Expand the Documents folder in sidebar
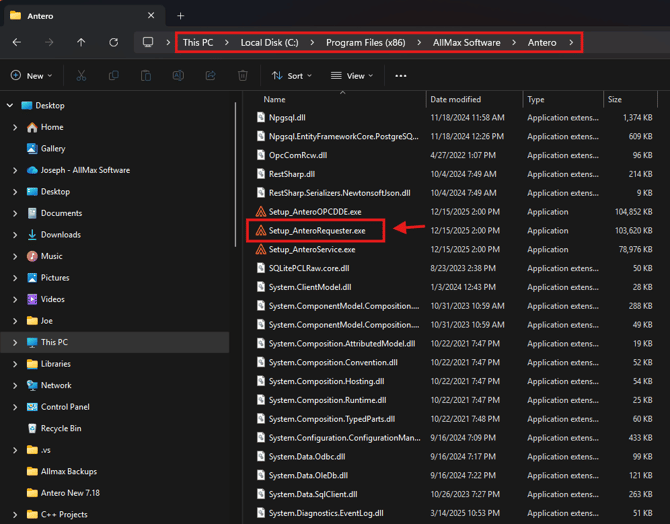Viewport: 670px width, 524px height. pyautogui.click(x=15, y=213)
